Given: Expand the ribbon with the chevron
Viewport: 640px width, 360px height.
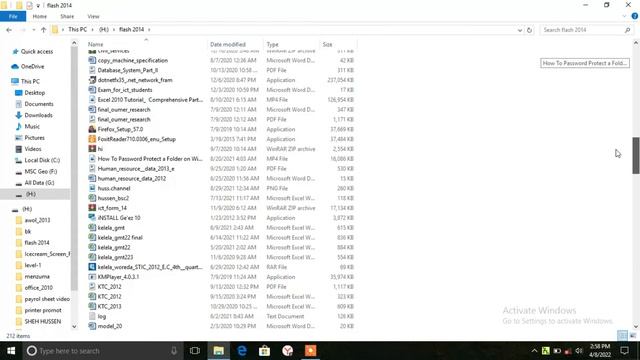Looking at the screenshot, I should [624, 16].
